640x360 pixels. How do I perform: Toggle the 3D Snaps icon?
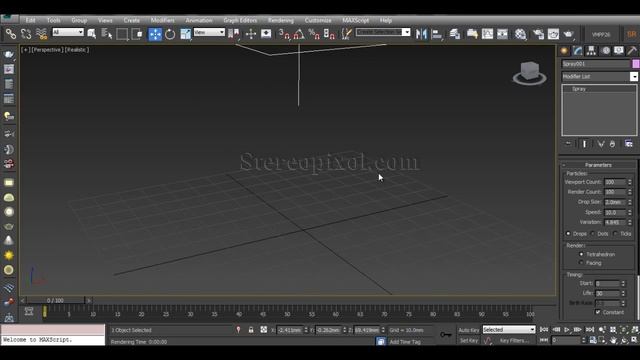pos(283,34)
